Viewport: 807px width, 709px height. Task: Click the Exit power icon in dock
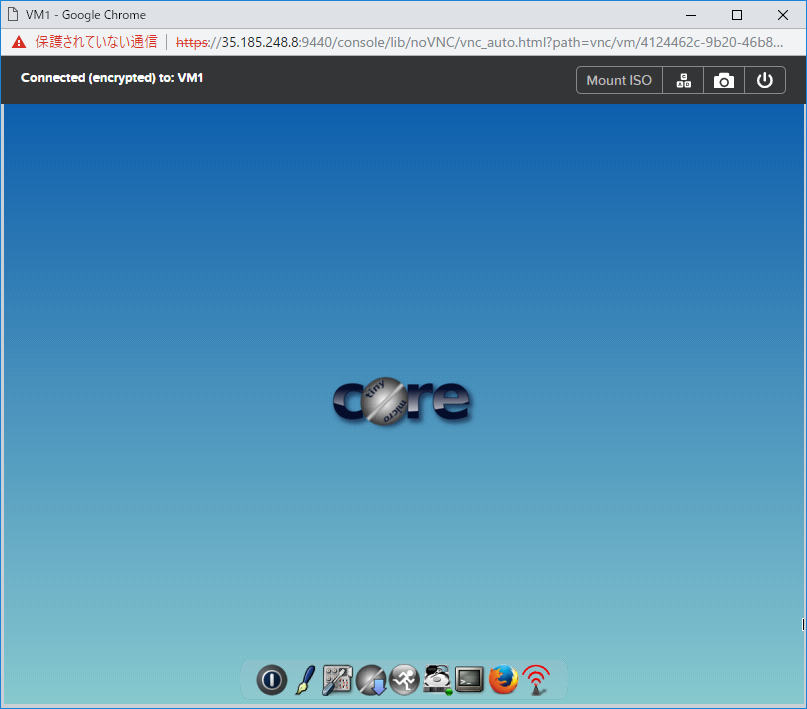pyautogui.click(x=272, y=680)
